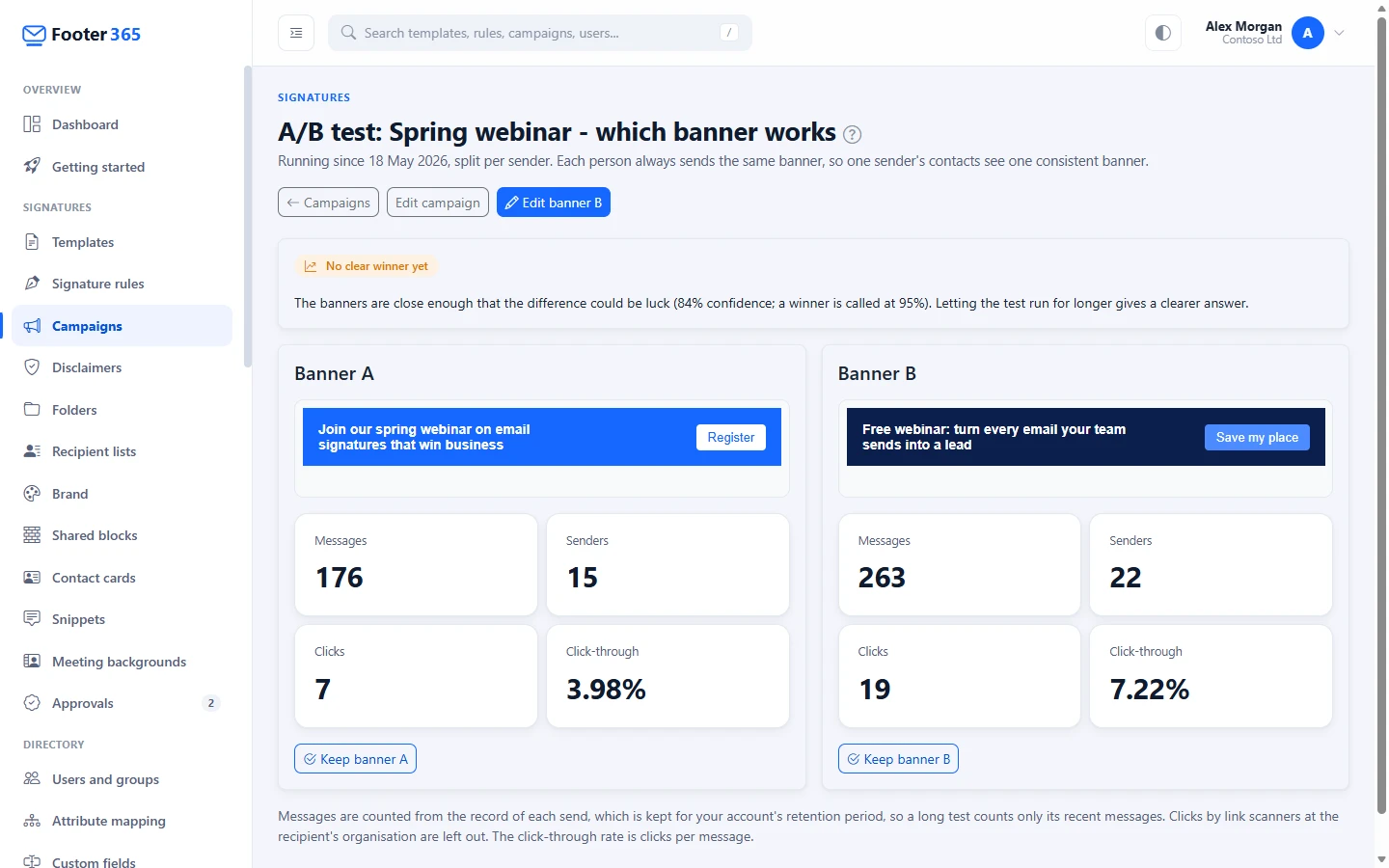Click Banner B messages count 263
Image resolution: width=1389 pixels, height=868 pixels.
[x=883, y=578]
